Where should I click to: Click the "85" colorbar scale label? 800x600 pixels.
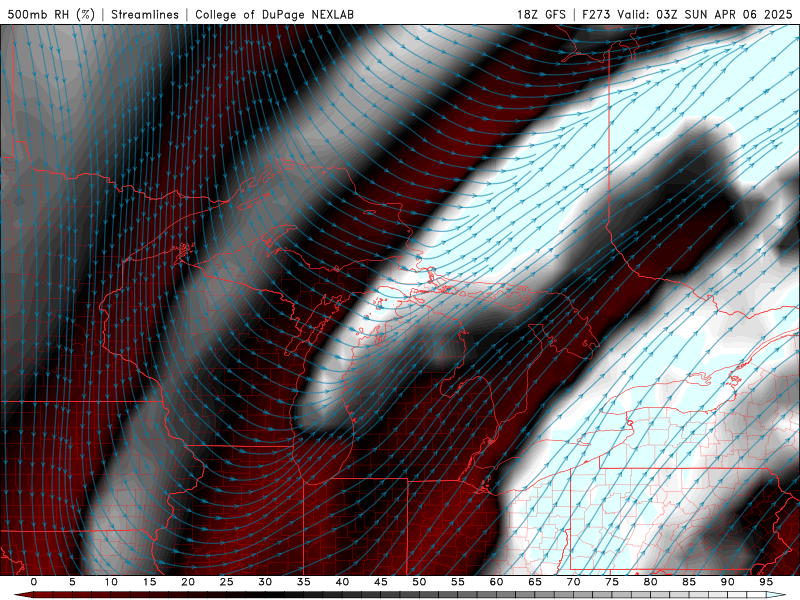coord(689,582)
